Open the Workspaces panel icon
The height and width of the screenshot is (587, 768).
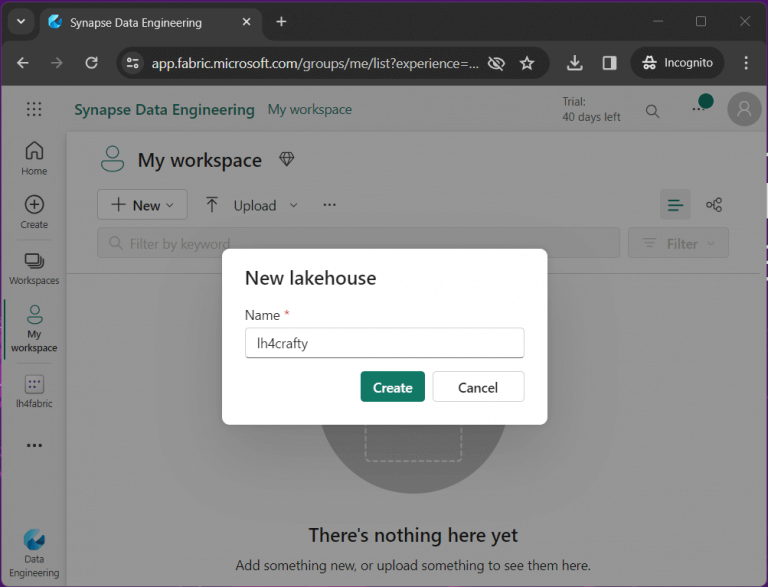click(34, 267)
